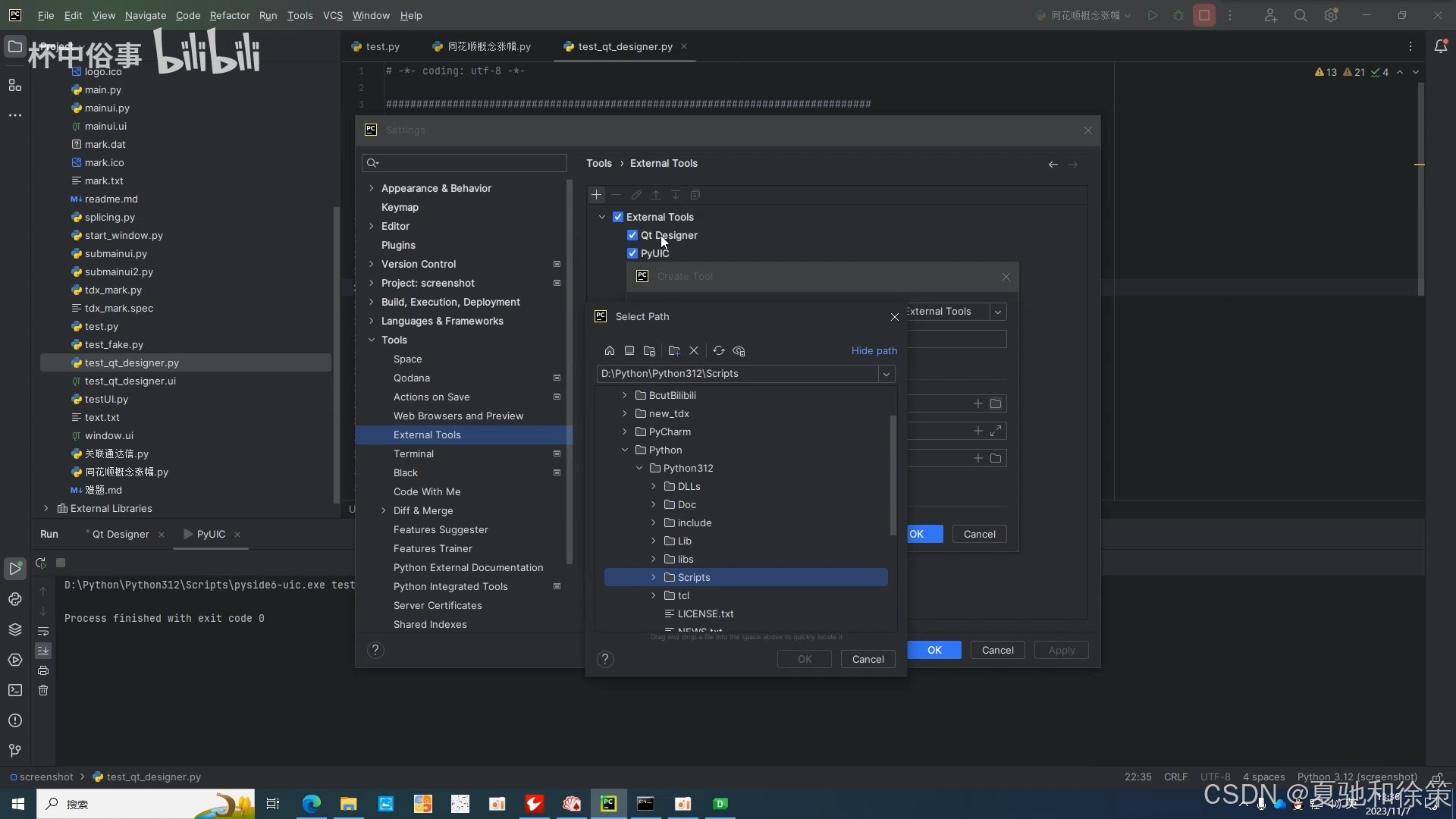Click the Hide path link
The image size is (1456, 819).
coord(874,350)
